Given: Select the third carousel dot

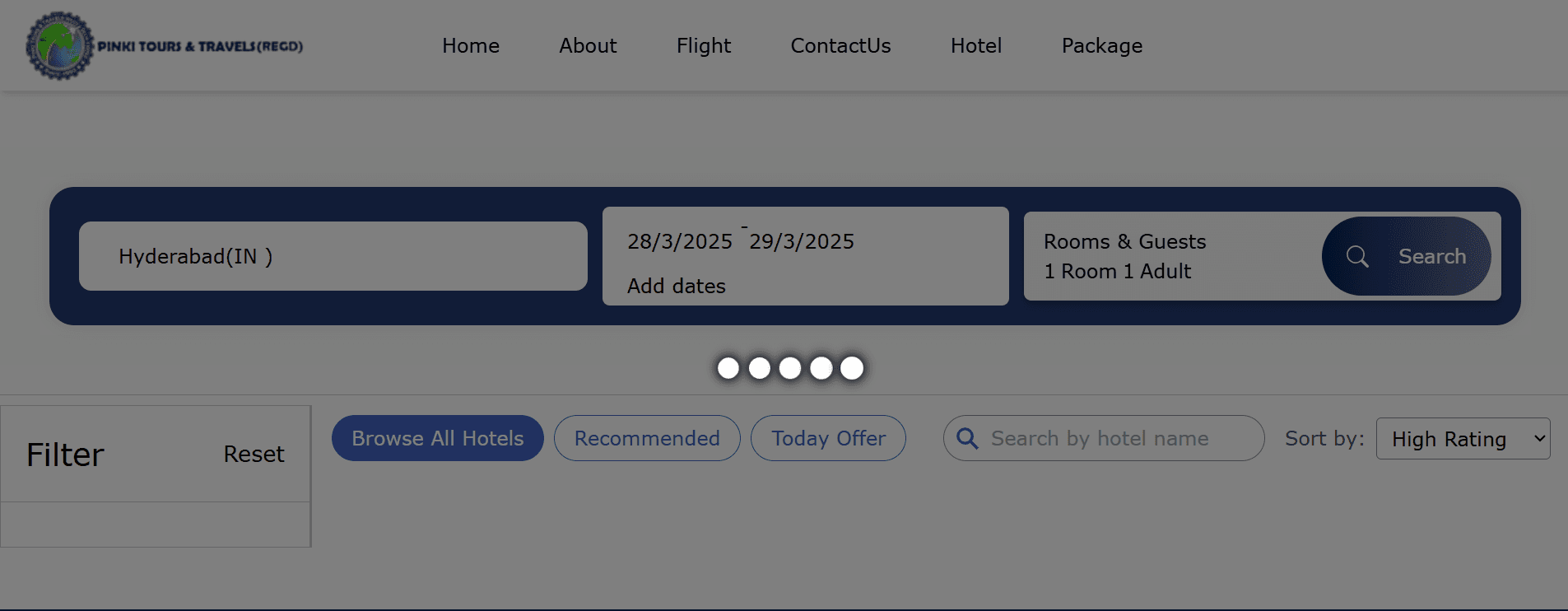Looking at the screenshot, I should click(790, 368).
